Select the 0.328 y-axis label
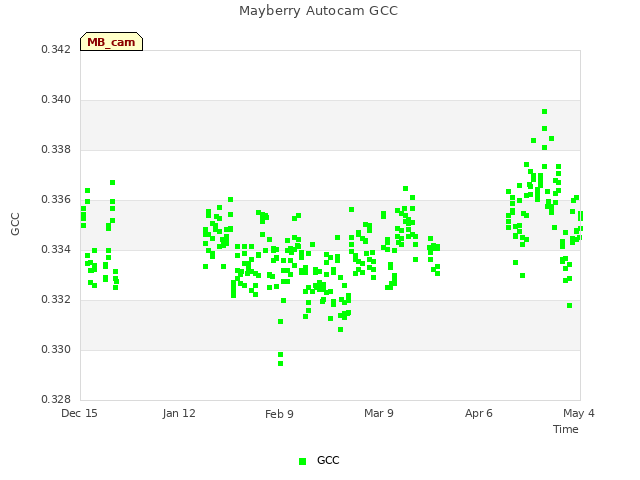The height and width of the screenshot is (480, 640). pos(56,399)
